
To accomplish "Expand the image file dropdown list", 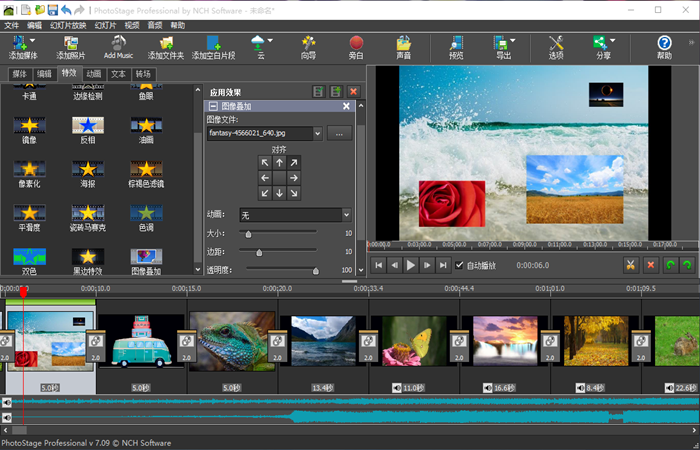I will (317, 133).
